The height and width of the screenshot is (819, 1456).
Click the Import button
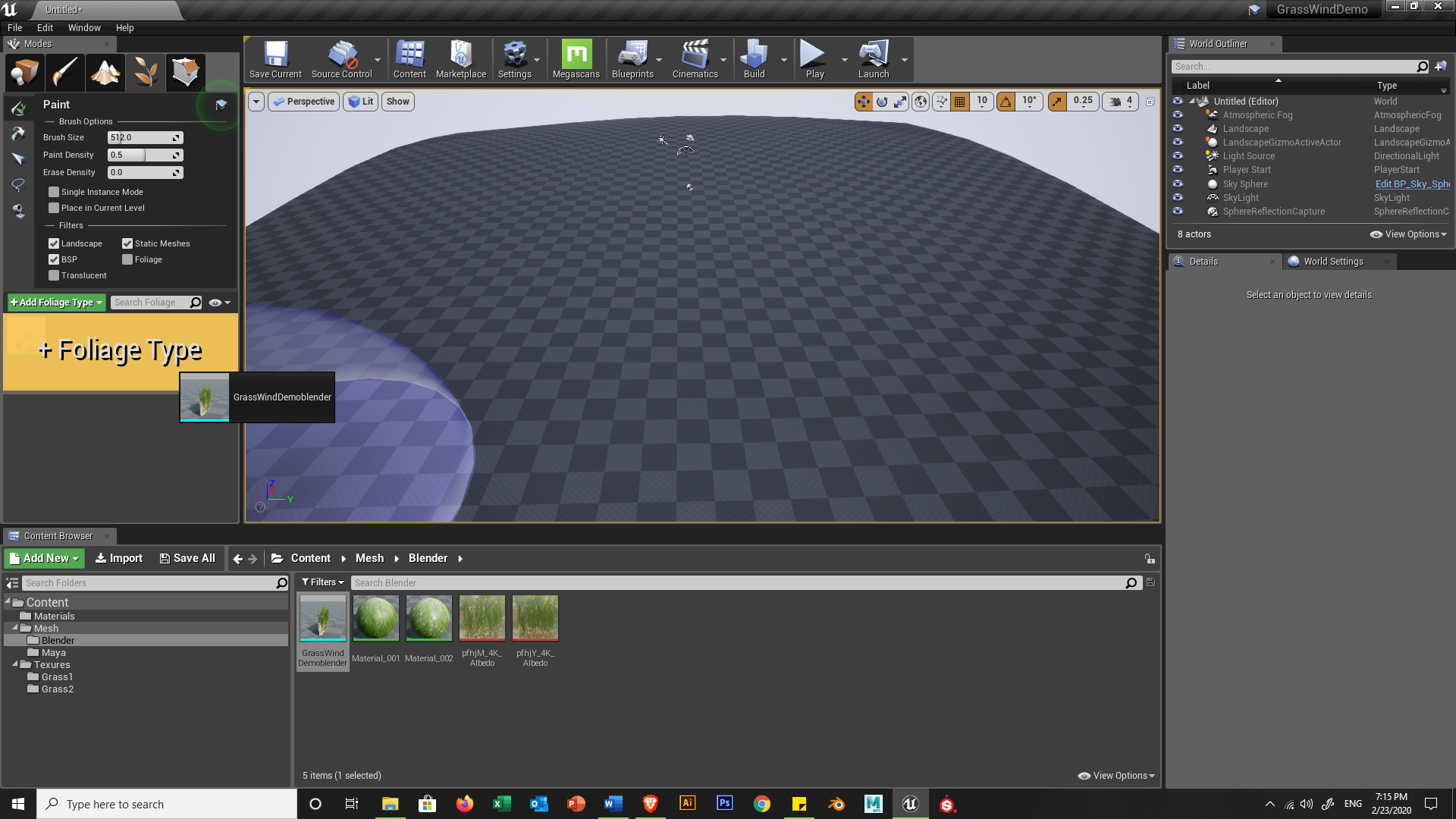pos(119,558)
